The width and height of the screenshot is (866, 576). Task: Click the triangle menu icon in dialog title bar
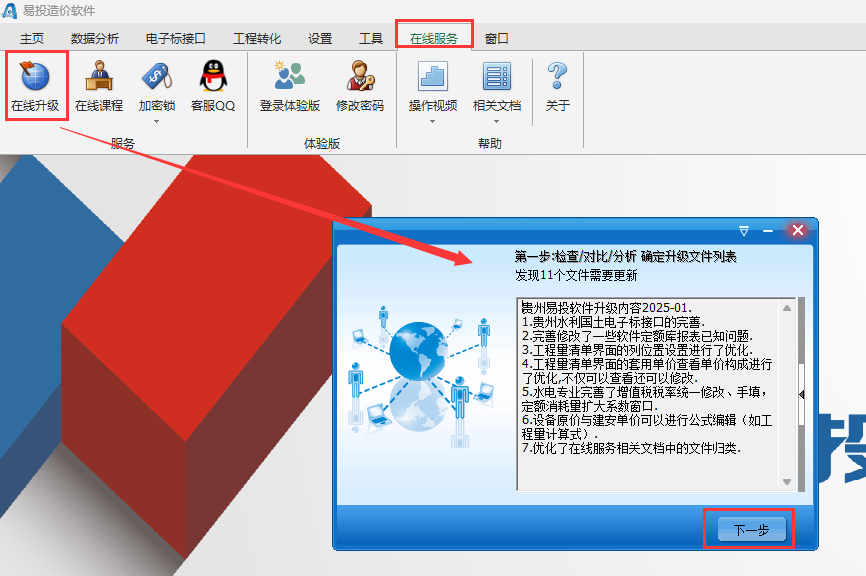click(x=743, y=231)
